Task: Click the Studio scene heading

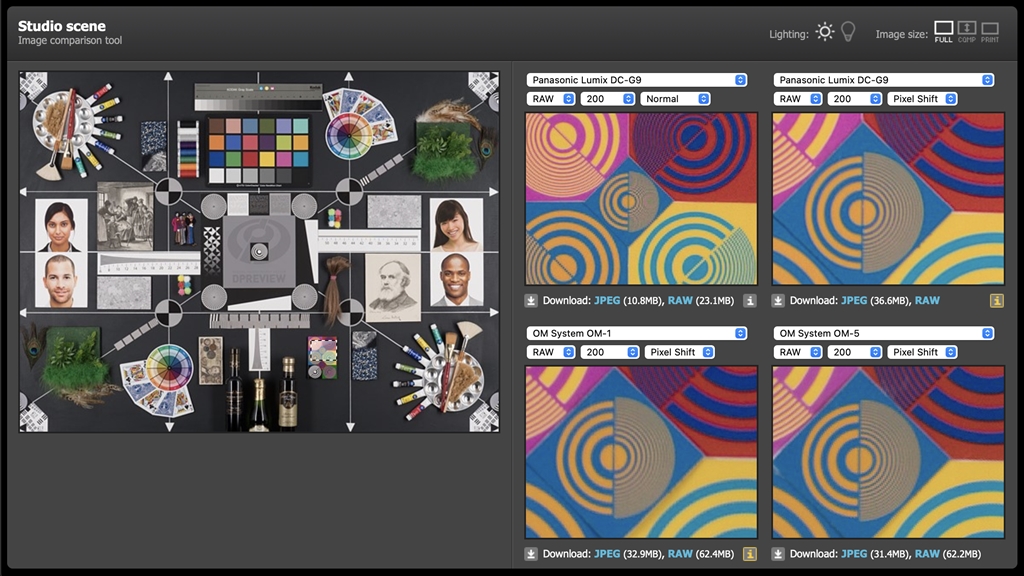Action: 61,26
